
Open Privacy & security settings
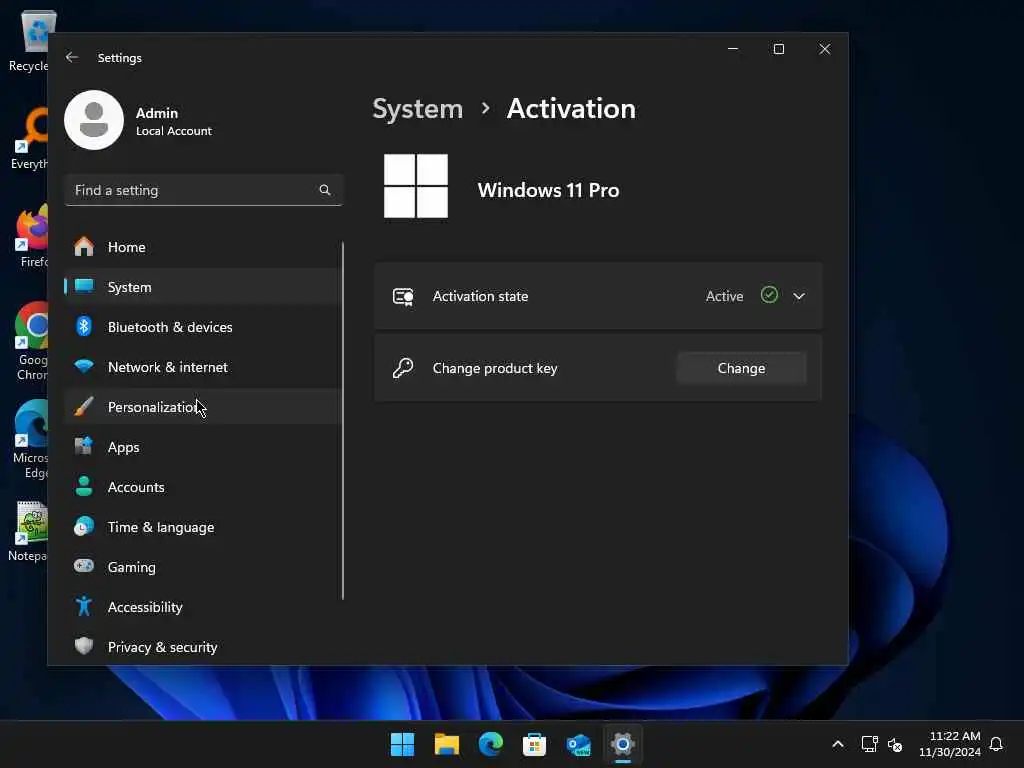203,647
